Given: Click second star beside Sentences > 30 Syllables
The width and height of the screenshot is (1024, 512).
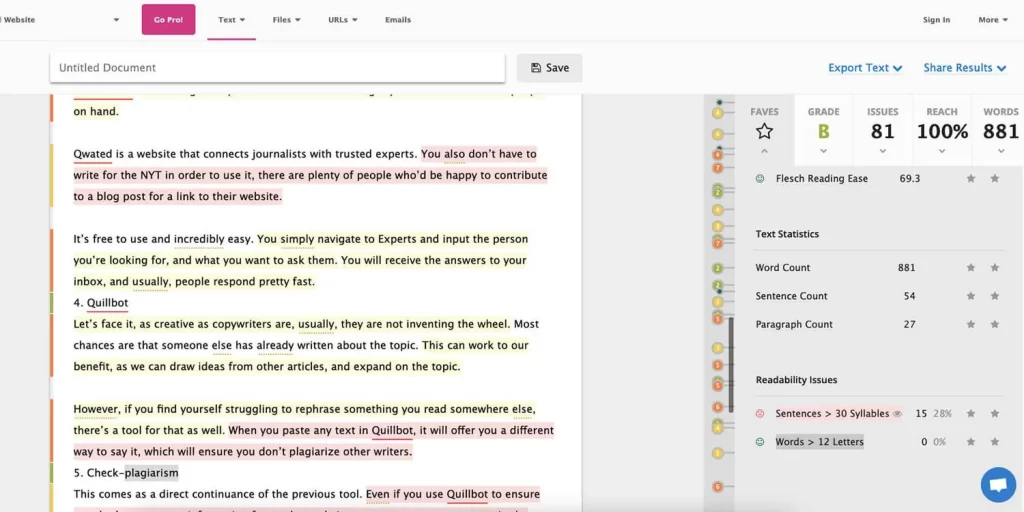Looking at the screenshot, I should point(995,413).
